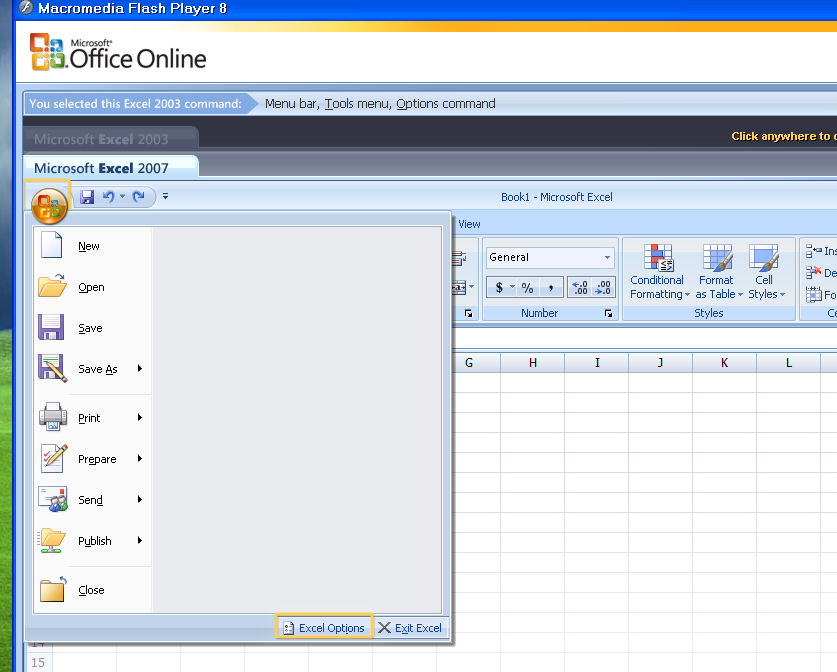The height and width of the screenshot is (672, 837).
Task: Select the Accounting Number Format dollar icon
Action: click(499, 288)
